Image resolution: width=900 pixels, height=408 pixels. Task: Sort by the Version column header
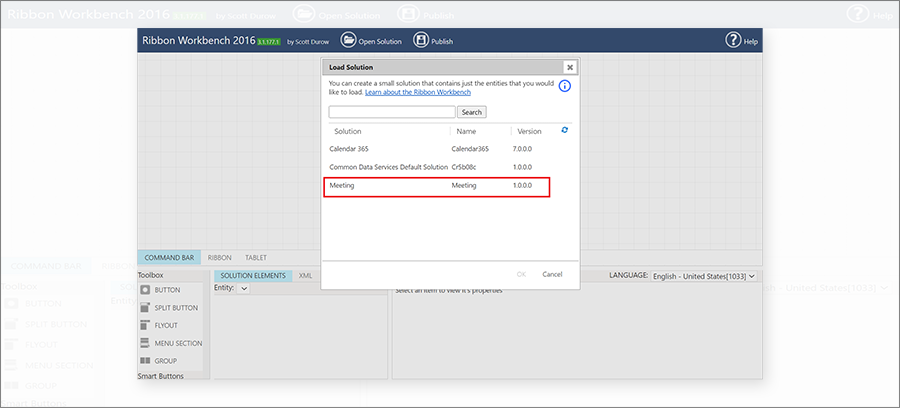tap(529, 131)
